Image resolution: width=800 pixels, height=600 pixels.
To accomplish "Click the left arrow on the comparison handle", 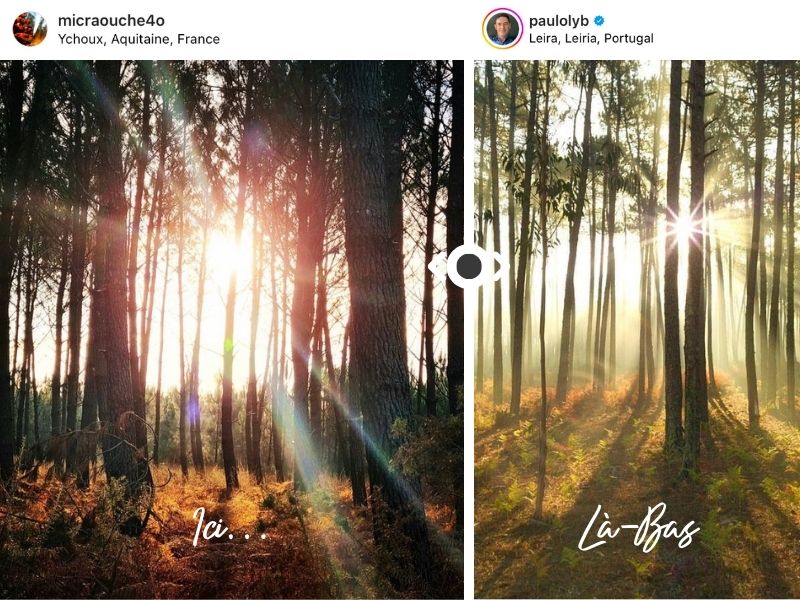I will tap(436, 266).
